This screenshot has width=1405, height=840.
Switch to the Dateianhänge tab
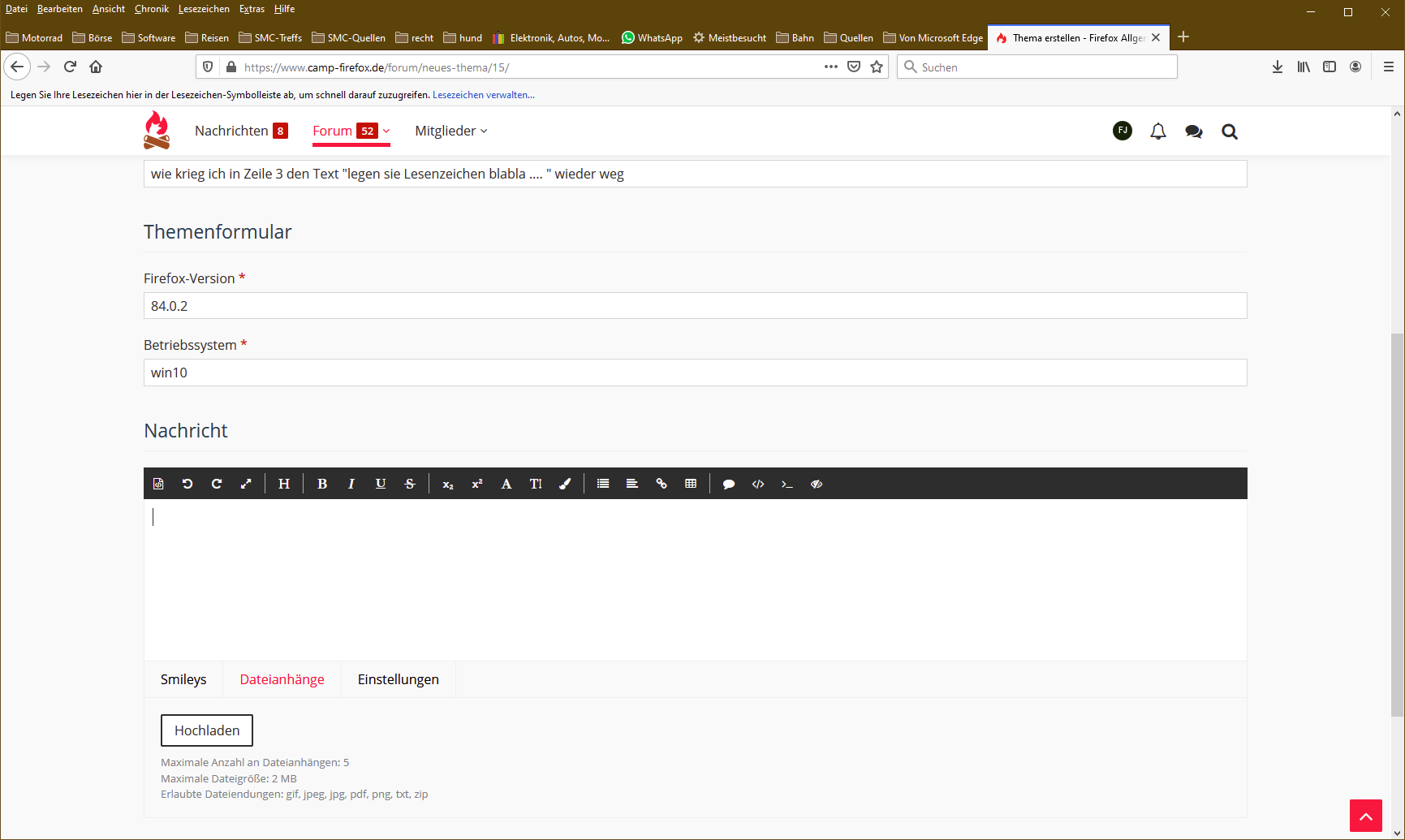pyautogui.click(x=282, y=679)
